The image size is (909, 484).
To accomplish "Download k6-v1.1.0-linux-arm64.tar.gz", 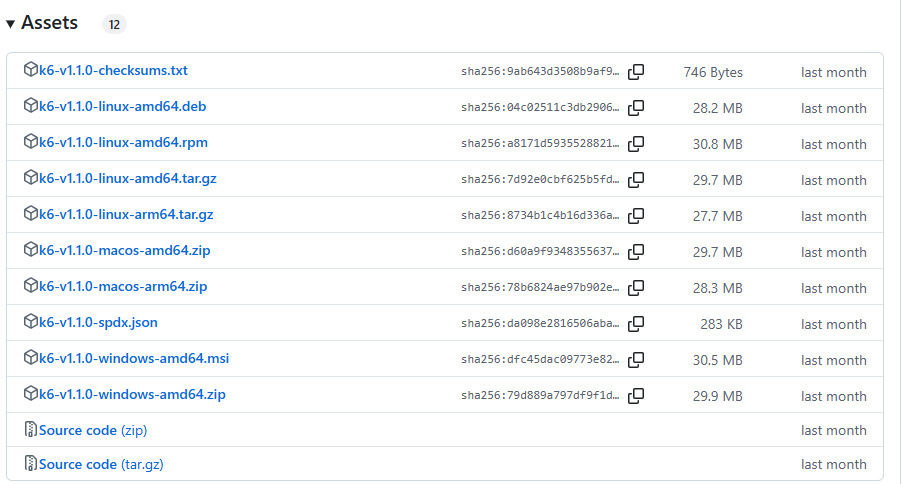I will [126, 214].
